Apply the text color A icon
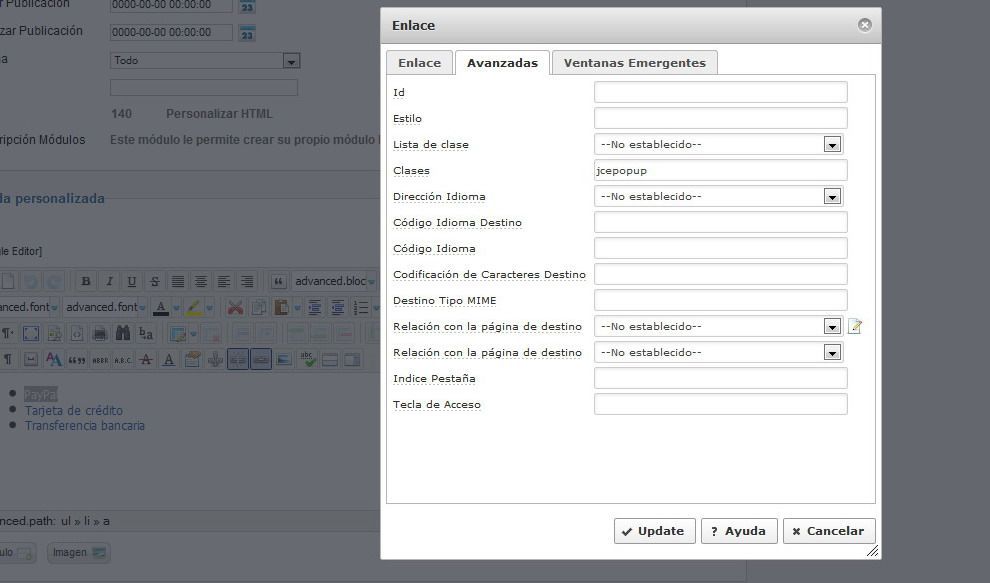The height and width of the screenshot is (583, 990). (161, 308)
